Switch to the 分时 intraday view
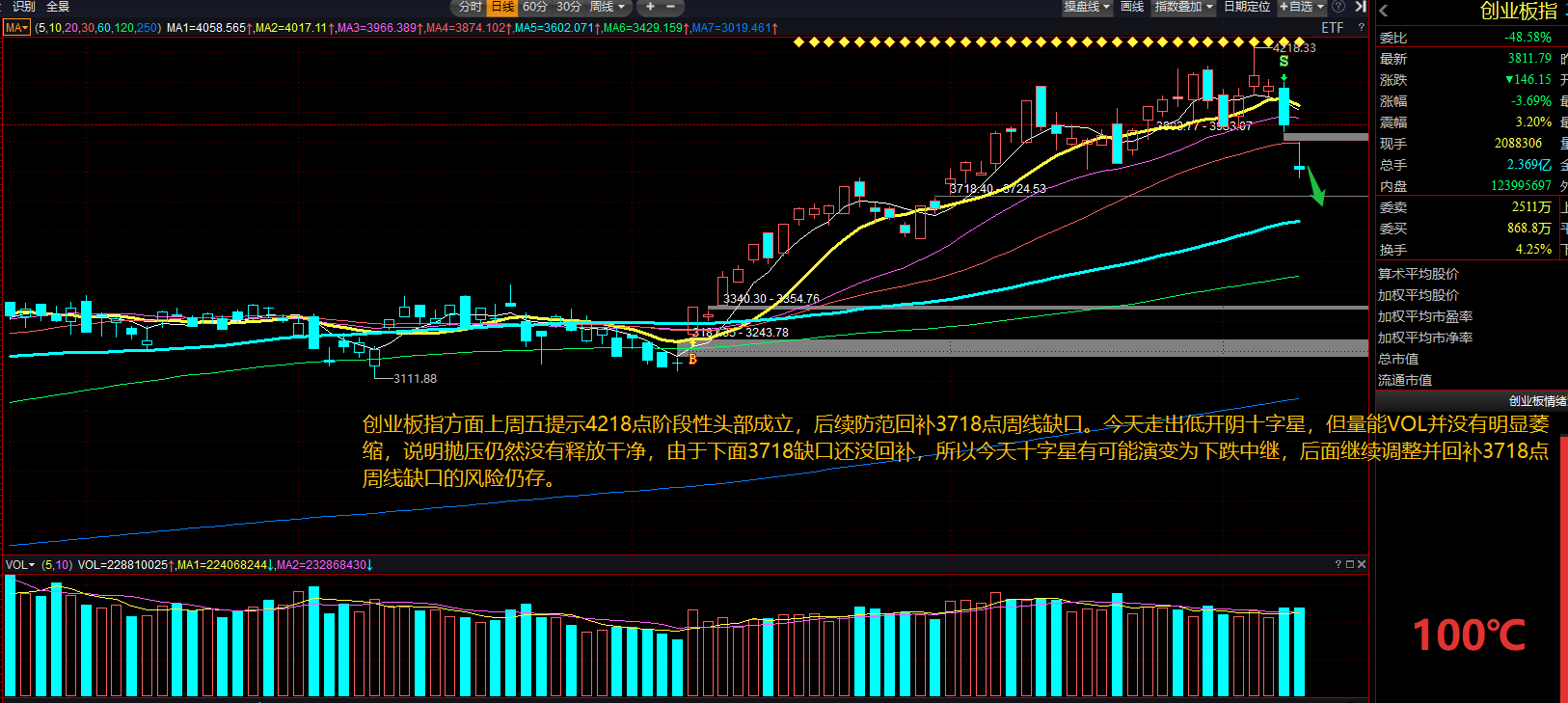This screenshot has width=1568, height=703. click(471, 7)
